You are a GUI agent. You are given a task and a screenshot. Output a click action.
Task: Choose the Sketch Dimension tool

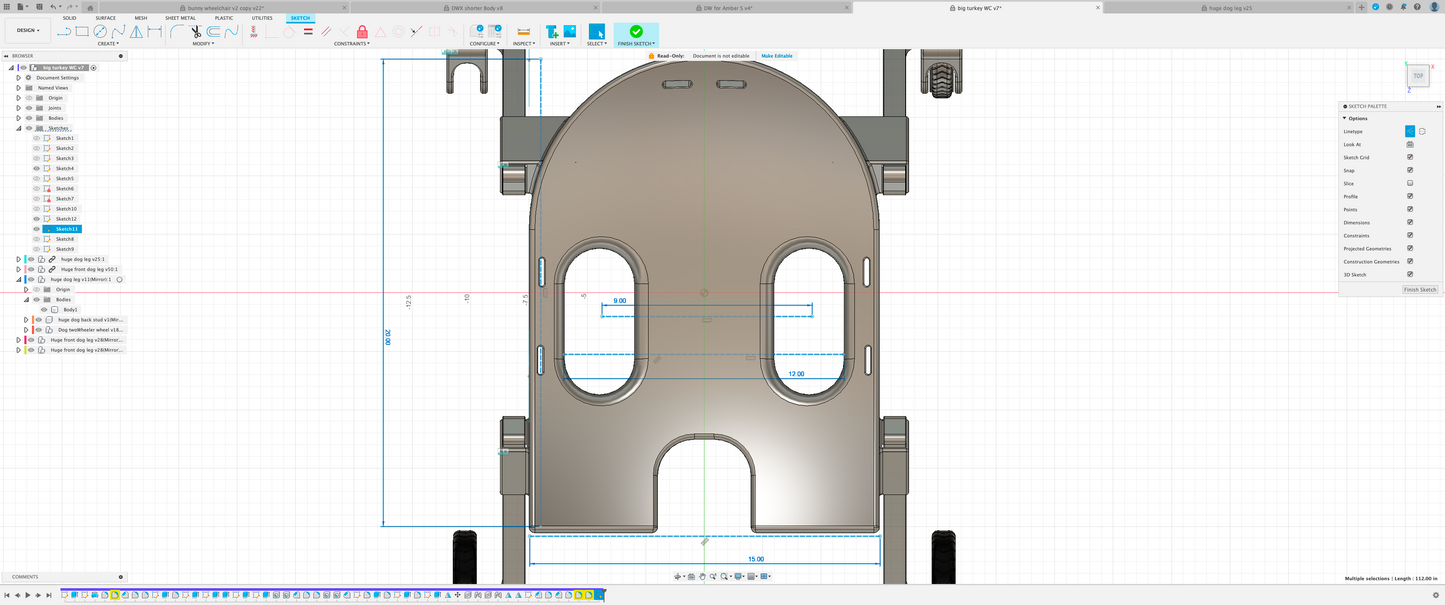pyautogui.click(x=155, y=32)
